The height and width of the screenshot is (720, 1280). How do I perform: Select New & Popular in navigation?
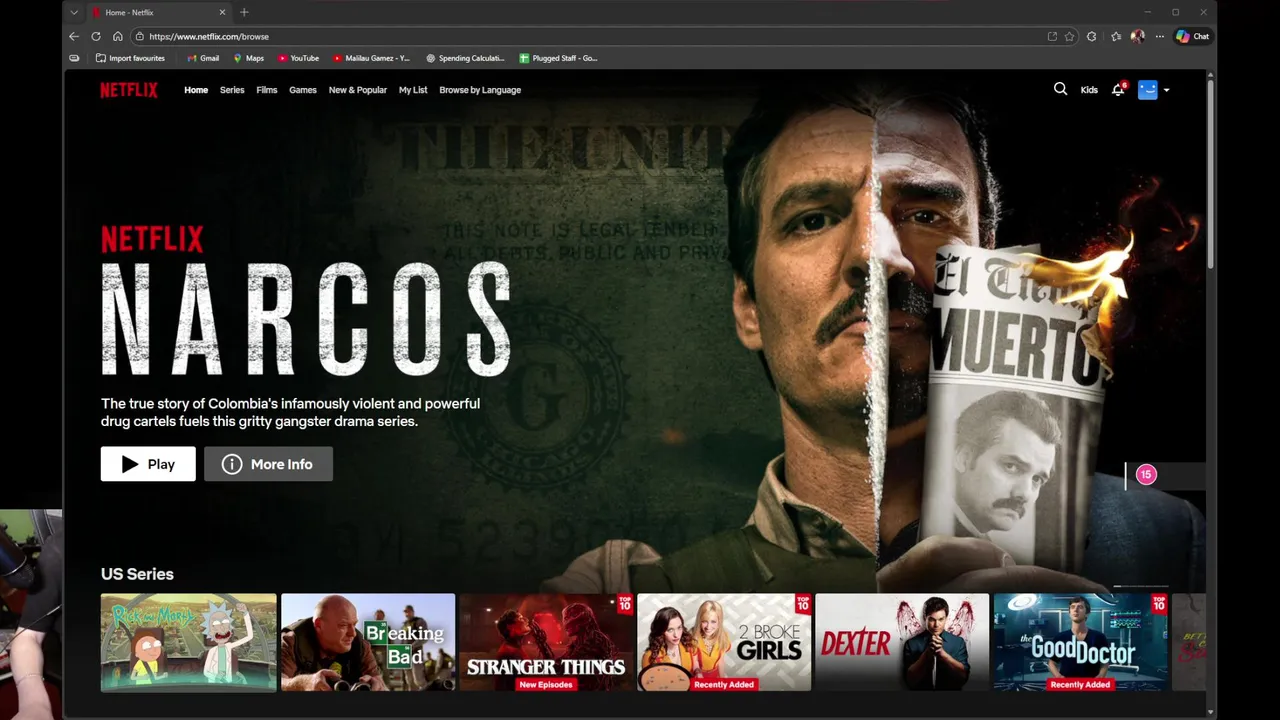tap(358, 90)
